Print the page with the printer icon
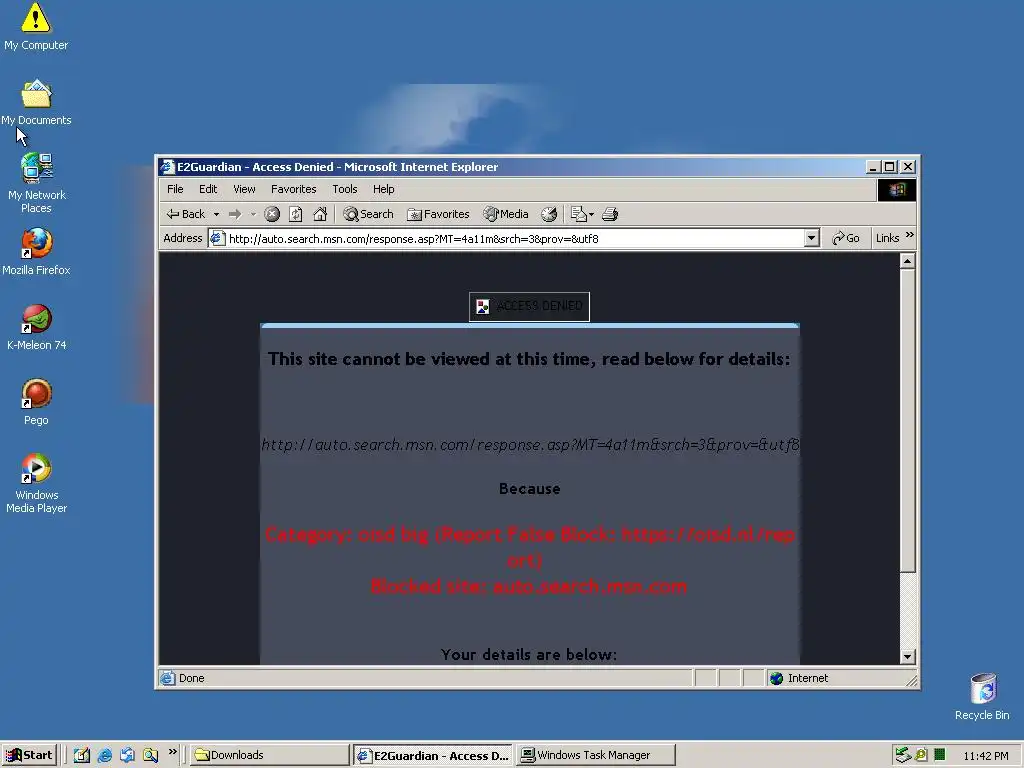The image size is (1024, 768). pos(610,214)
